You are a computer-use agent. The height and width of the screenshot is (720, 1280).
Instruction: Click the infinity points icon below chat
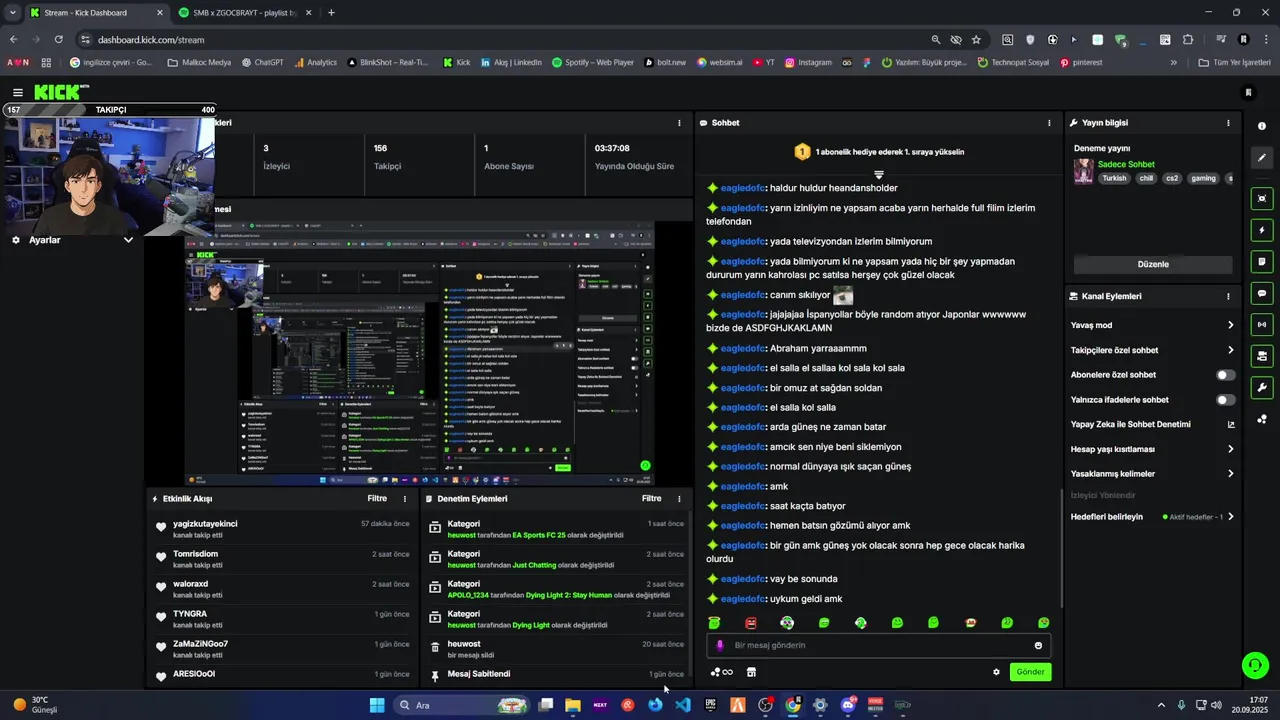point(721,672)
